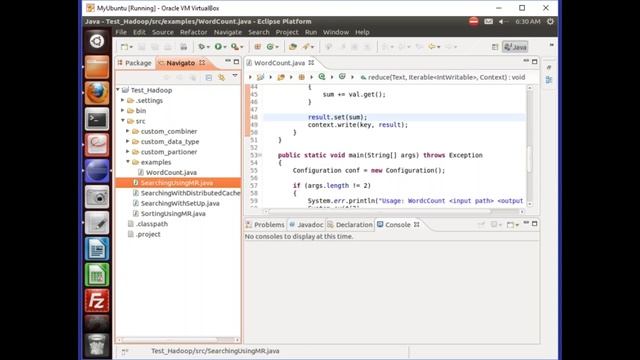
Task: Click the Debug bug icon in toolbar
Action: pyautogui.click(x=202, y=47)
